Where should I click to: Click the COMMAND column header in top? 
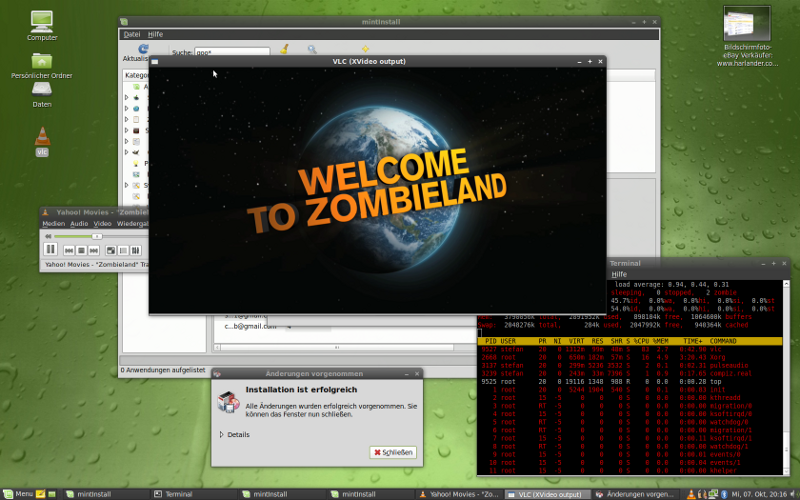722,341
